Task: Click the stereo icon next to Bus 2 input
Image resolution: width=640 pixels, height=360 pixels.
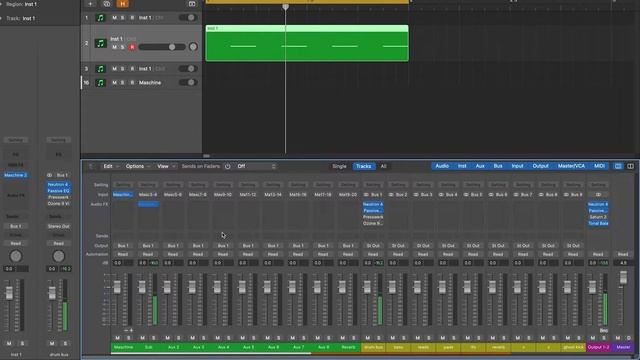Action: pos(391,195)
